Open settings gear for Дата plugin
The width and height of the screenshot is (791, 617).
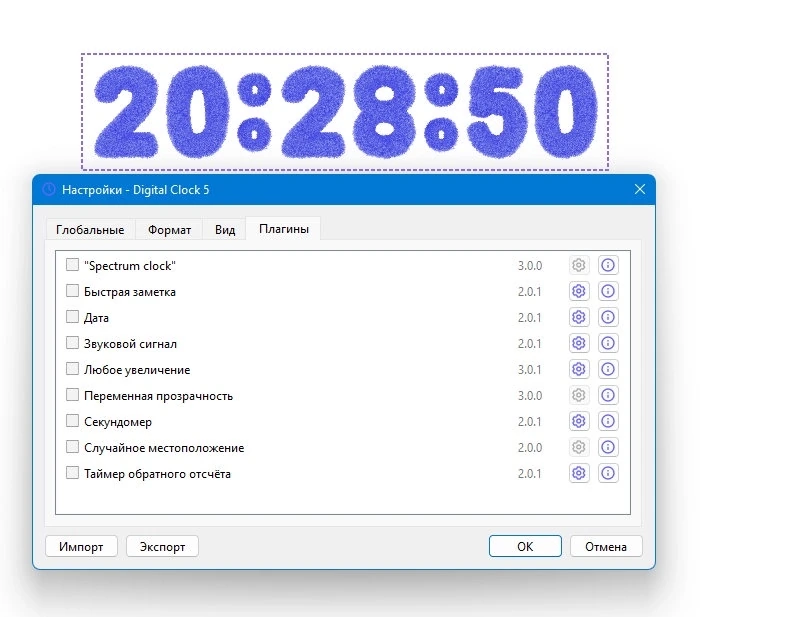click(579, 317)
